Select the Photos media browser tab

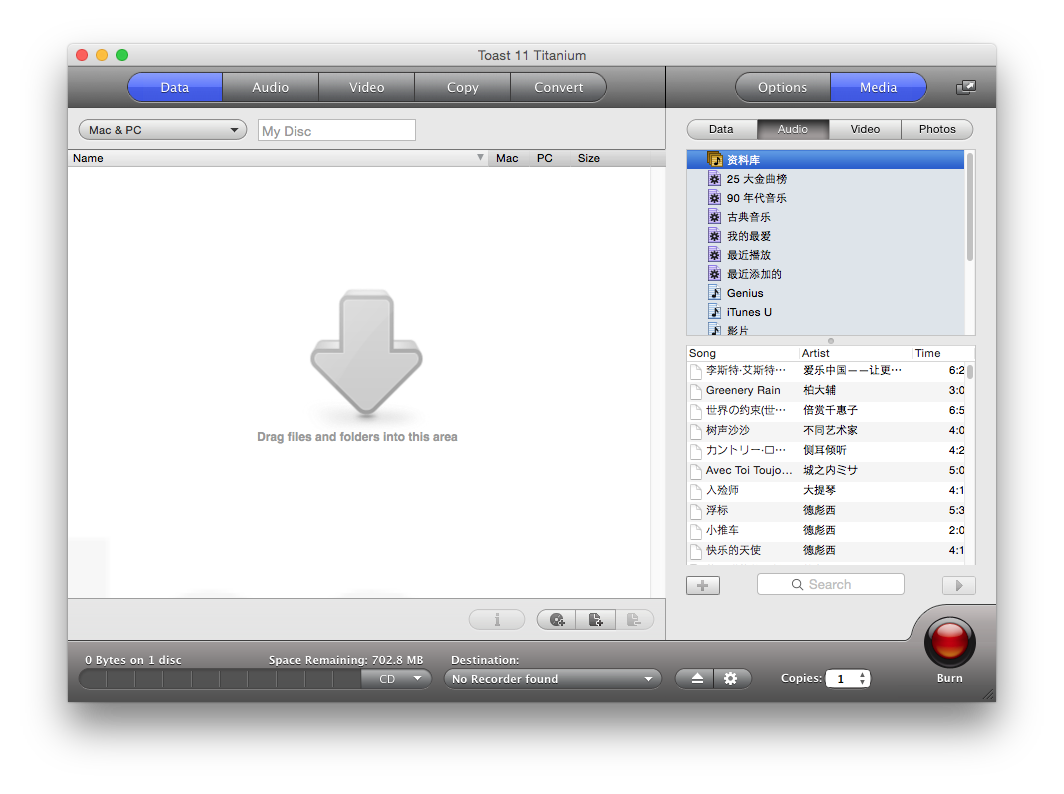[x=937, y=129]
